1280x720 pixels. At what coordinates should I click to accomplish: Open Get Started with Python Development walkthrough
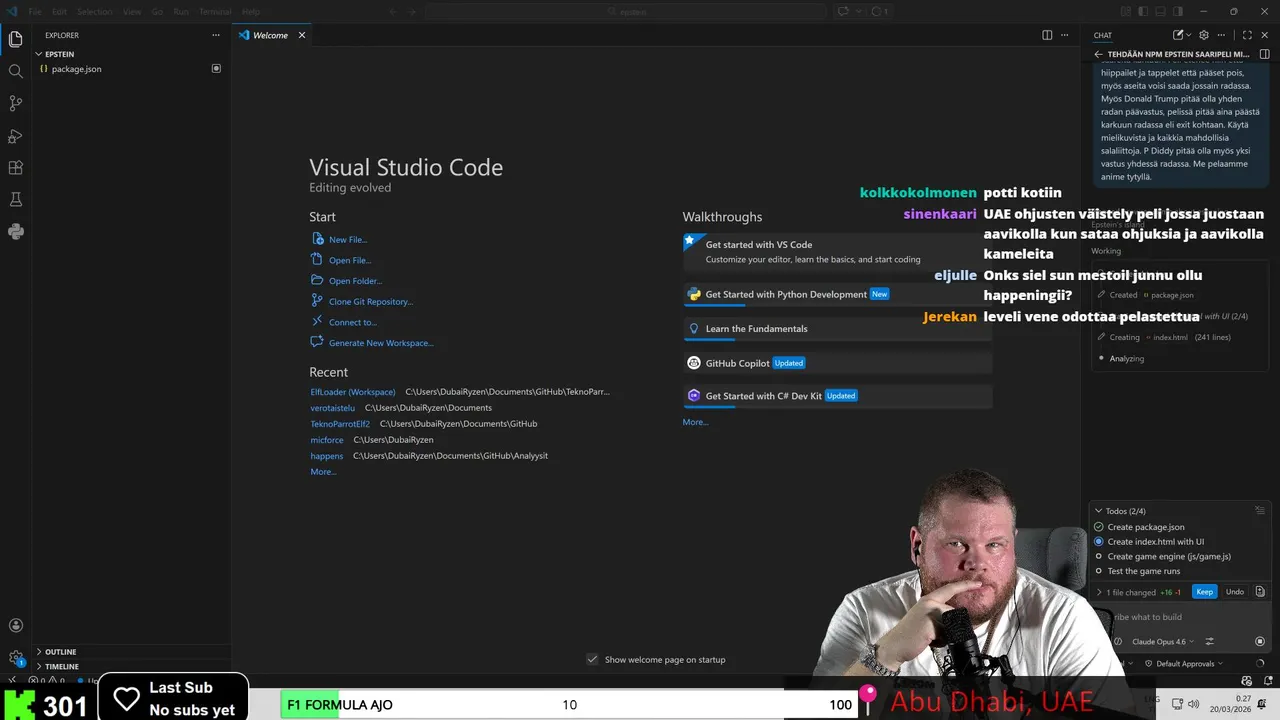click(837, 295)
